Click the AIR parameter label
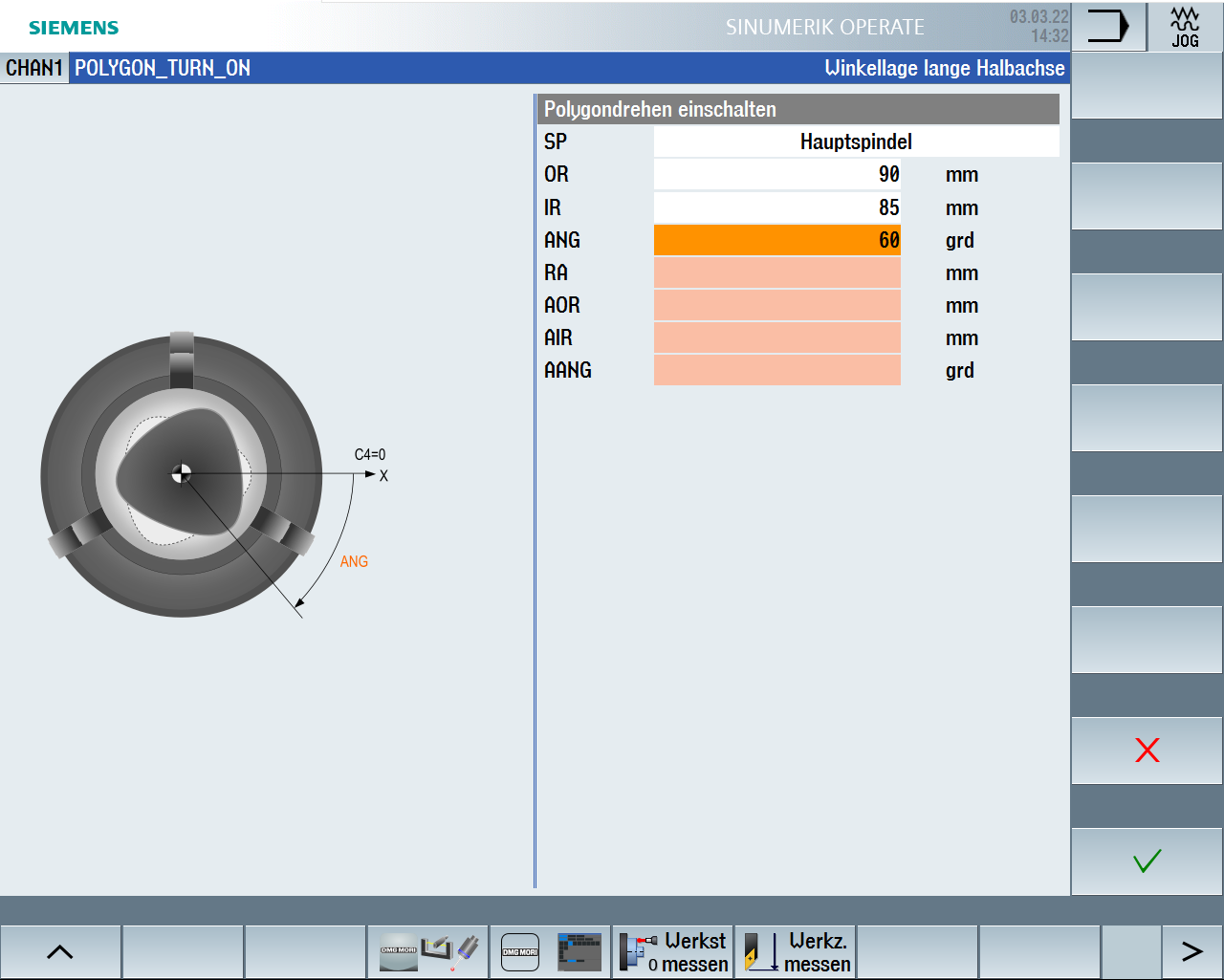This screenshot has width=1224, height=980. [558, 338]
